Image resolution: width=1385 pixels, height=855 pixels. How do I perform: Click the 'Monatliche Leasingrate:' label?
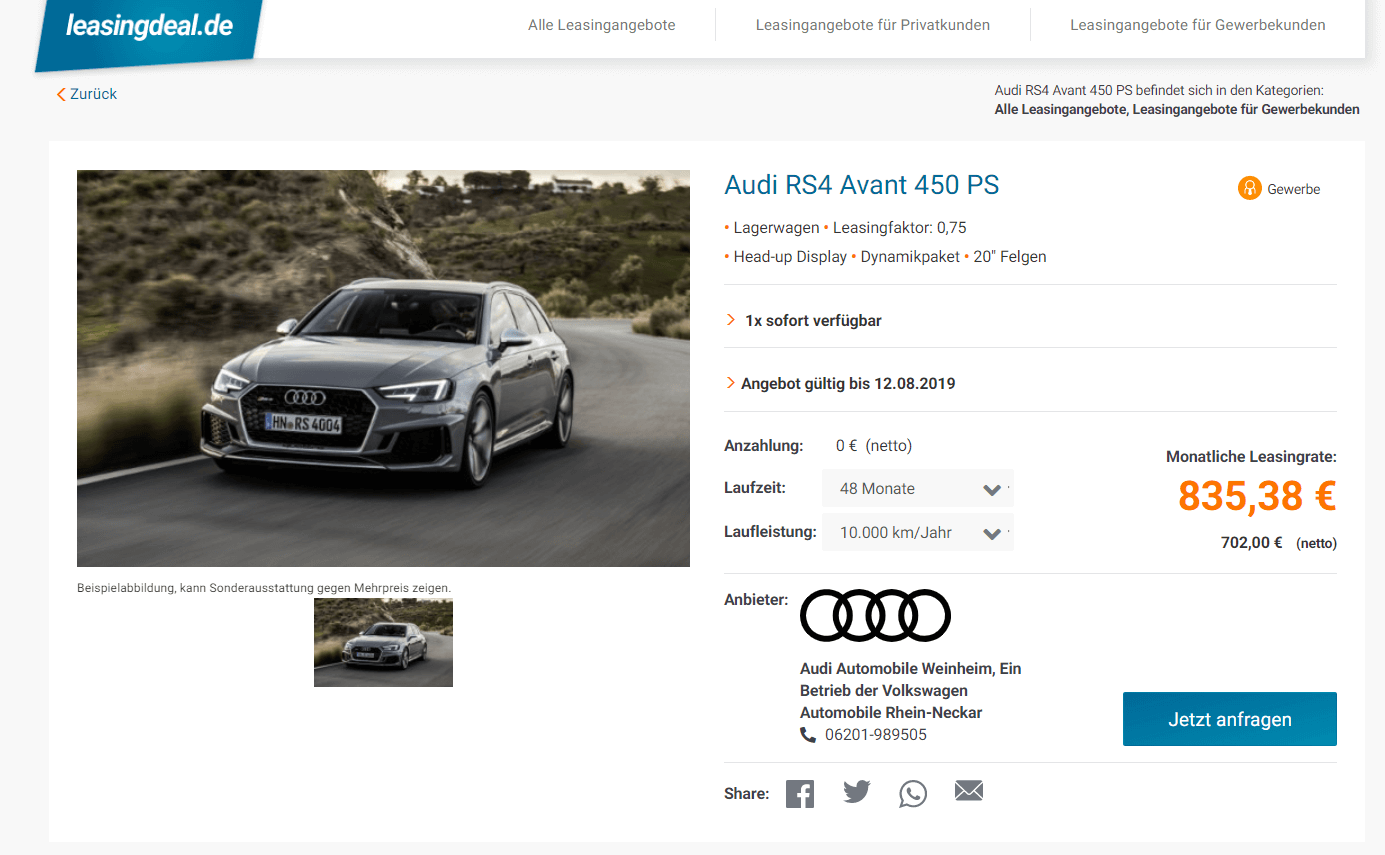tap(1251, 457)
